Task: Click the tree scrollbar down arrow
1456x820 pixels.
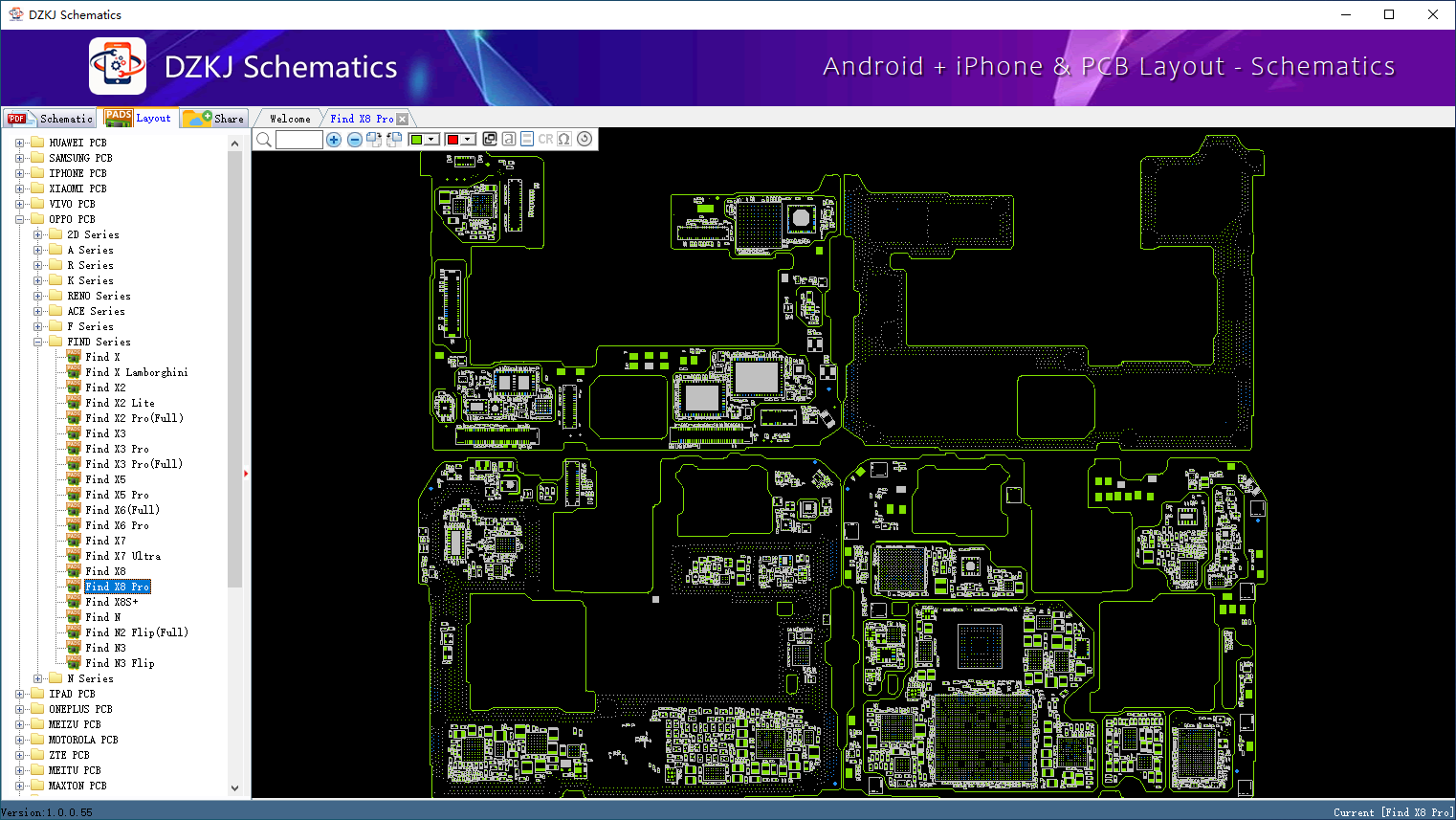Action: 234,788
